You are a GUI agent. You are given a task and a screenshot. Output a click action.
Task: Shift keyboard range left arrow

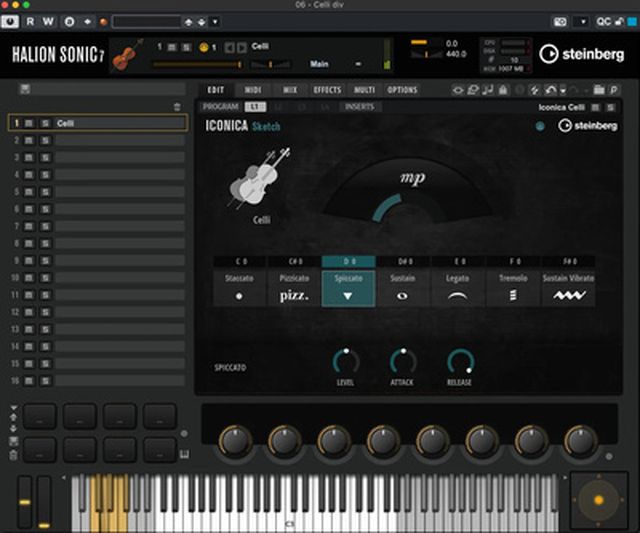[64, 477]
